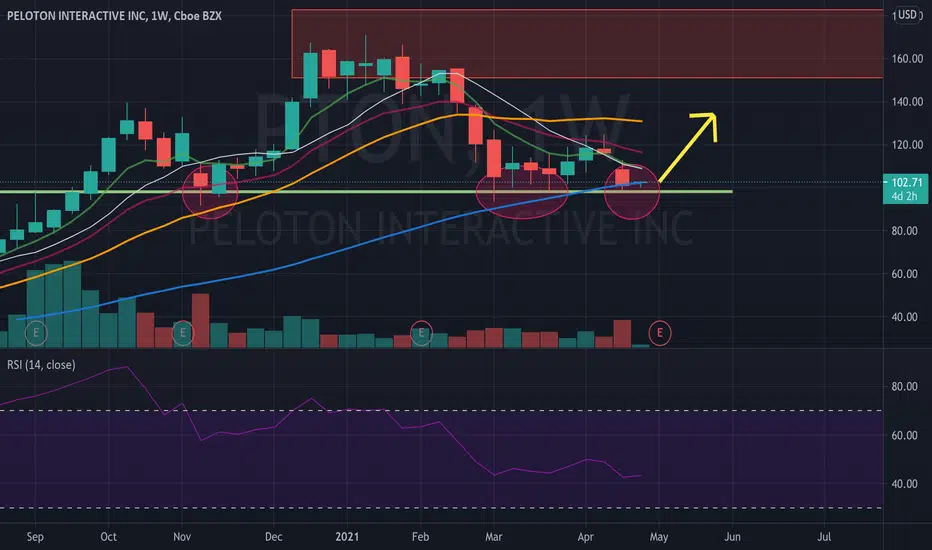The height and width of the screenshot is (550, 932).
Task: Select the latest red weekly candle in late April
Action: pyautogui.click(x=622, y=177)
